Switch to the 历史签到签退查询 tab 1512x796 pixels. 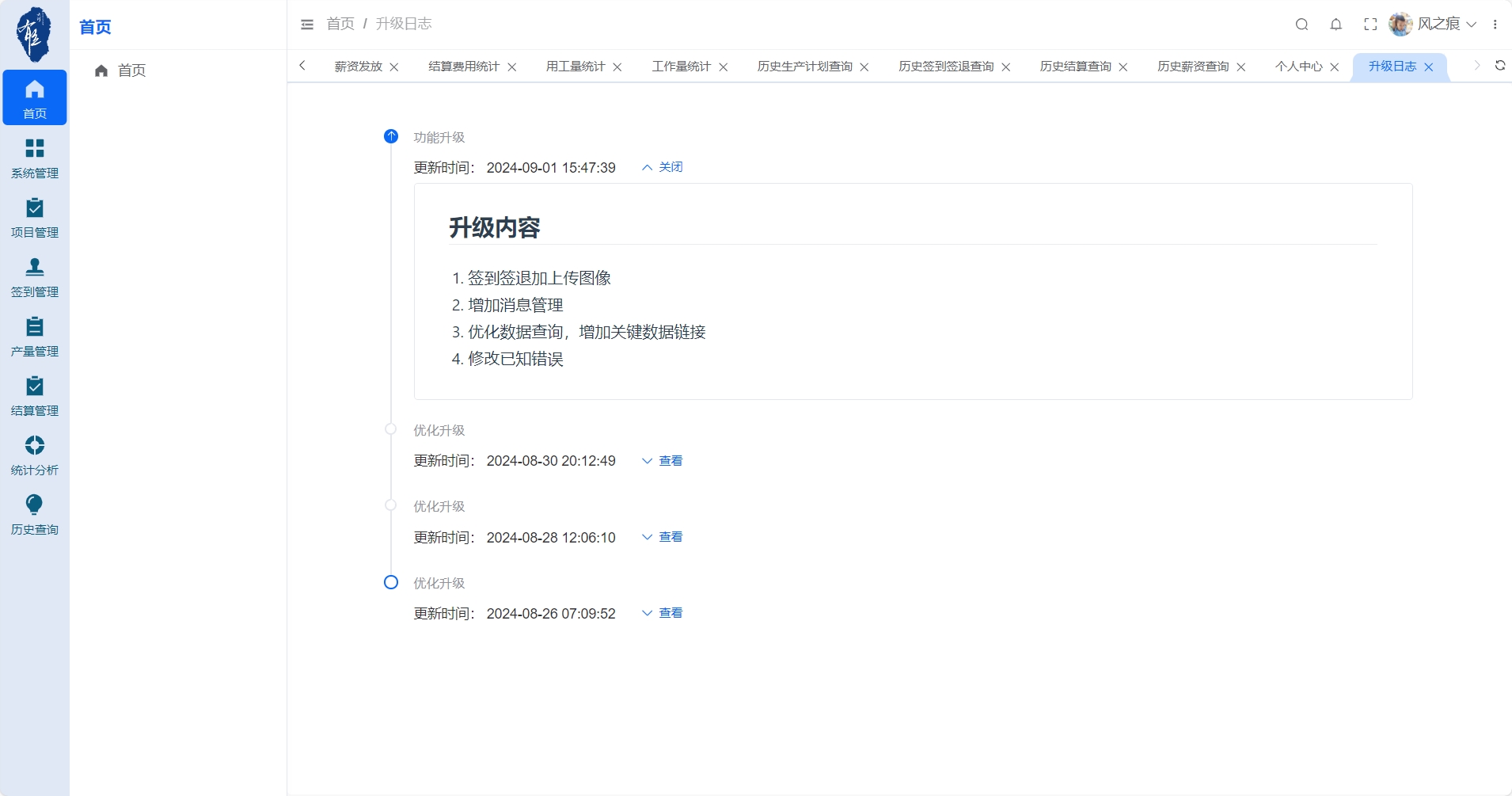tap(946, 67)
